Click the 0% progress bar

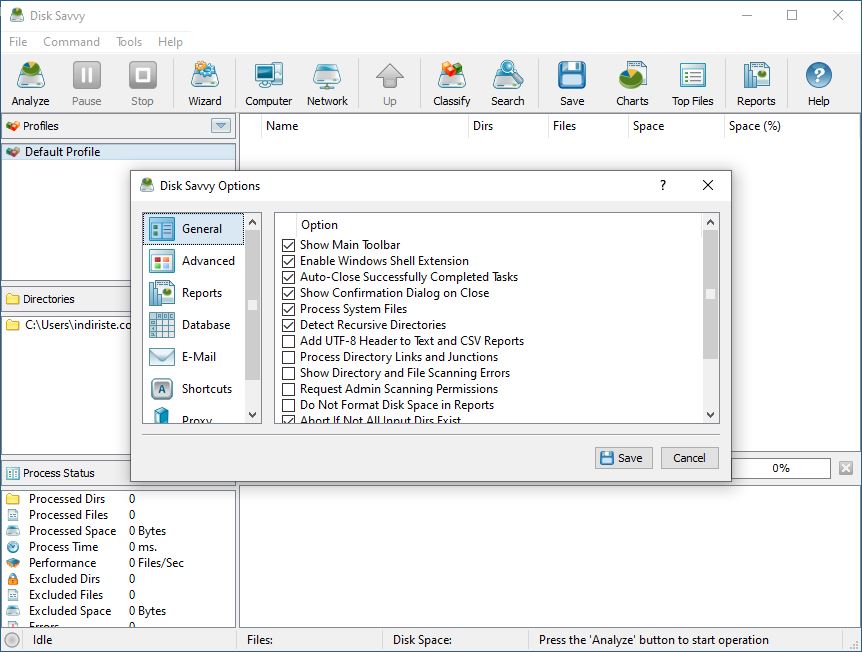coord(781,468)
